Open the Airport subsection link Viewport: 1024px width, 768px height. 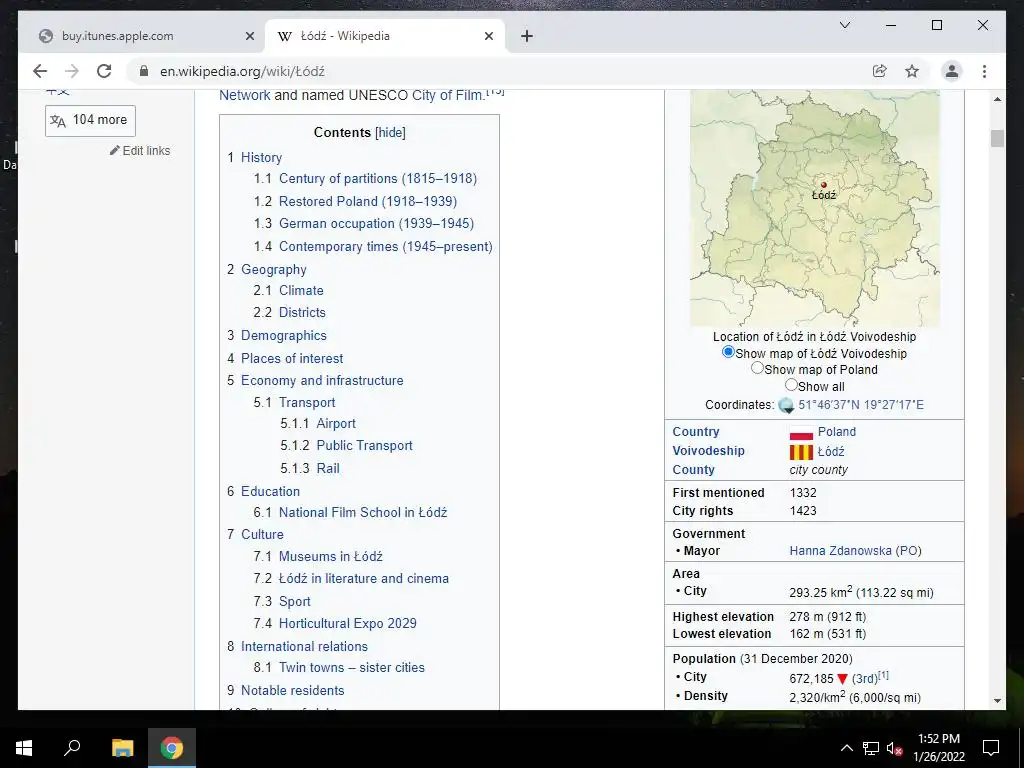tap(336, 424)
